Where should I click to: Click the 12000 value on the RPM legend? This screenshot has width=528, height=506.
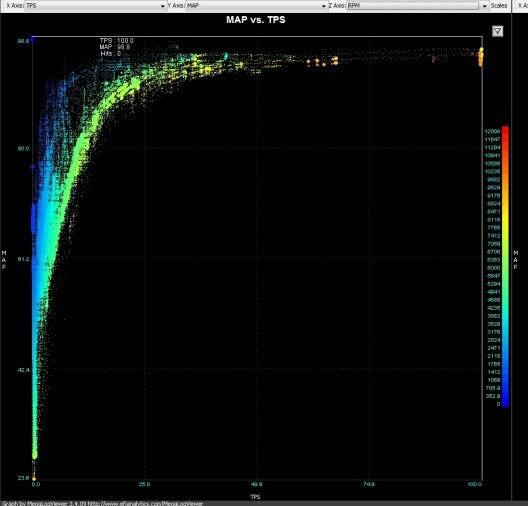click(492, 131)
